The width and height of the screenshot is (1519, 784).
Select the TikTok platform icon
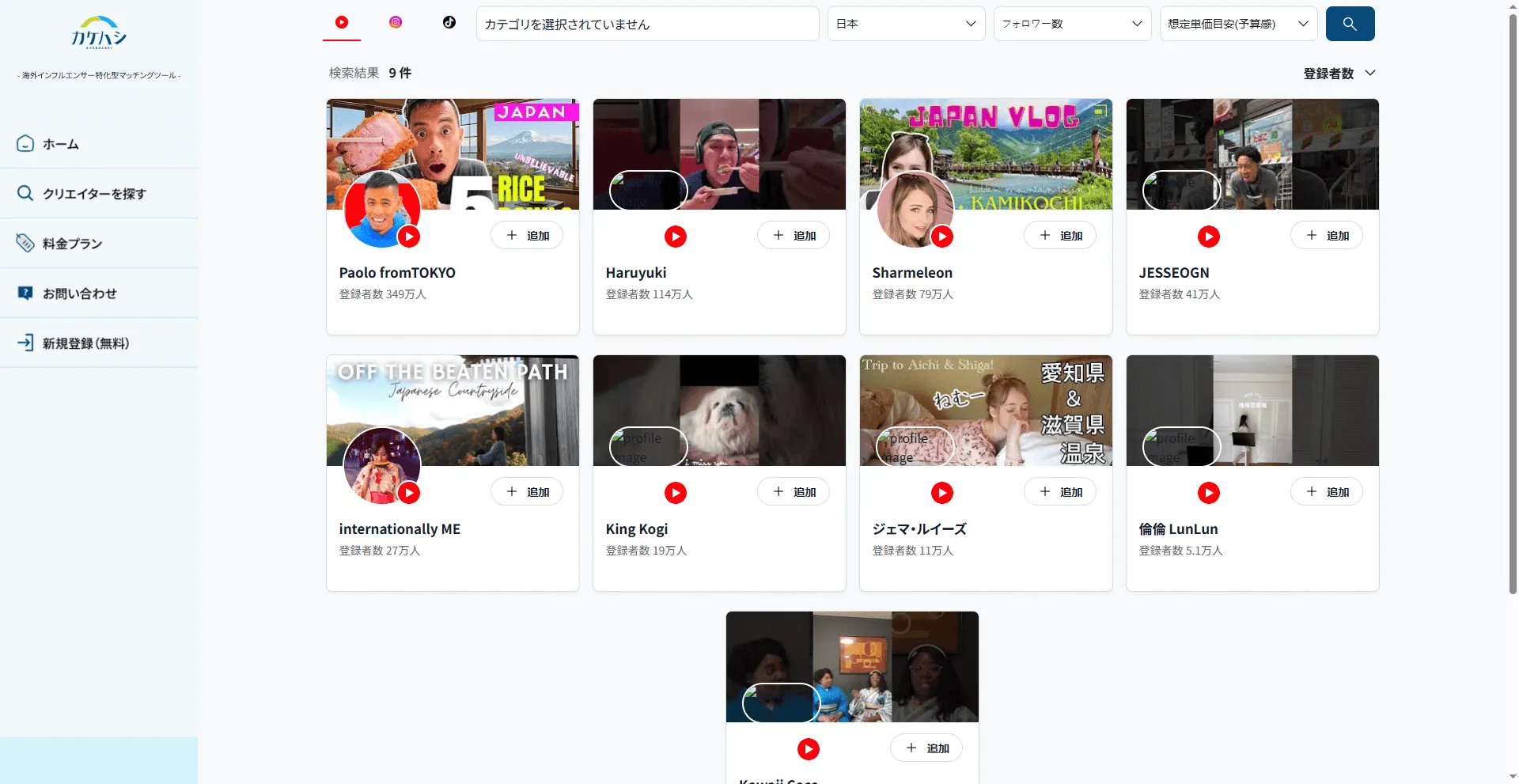click(x=449, y=23)
